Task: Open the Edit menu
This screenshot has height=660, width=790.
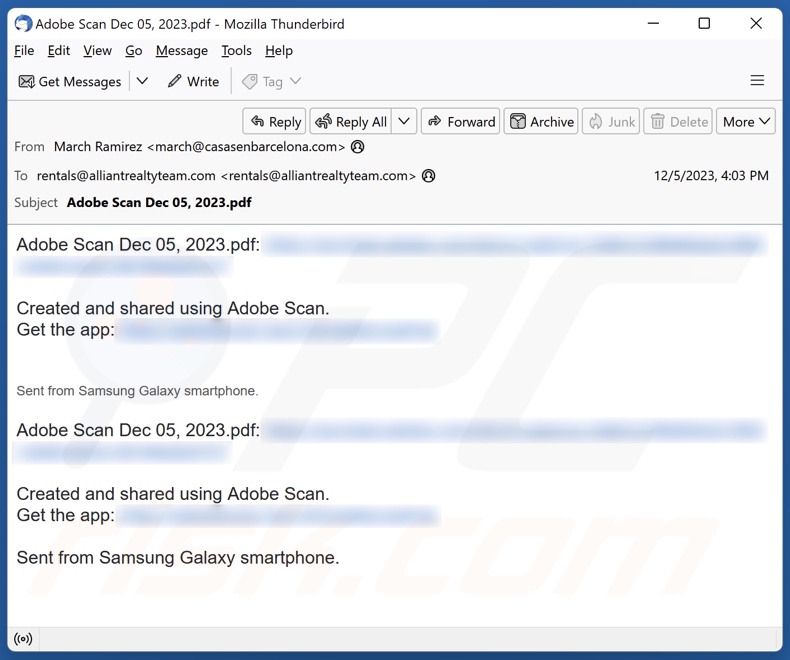Action: click(x=58, y=51)
